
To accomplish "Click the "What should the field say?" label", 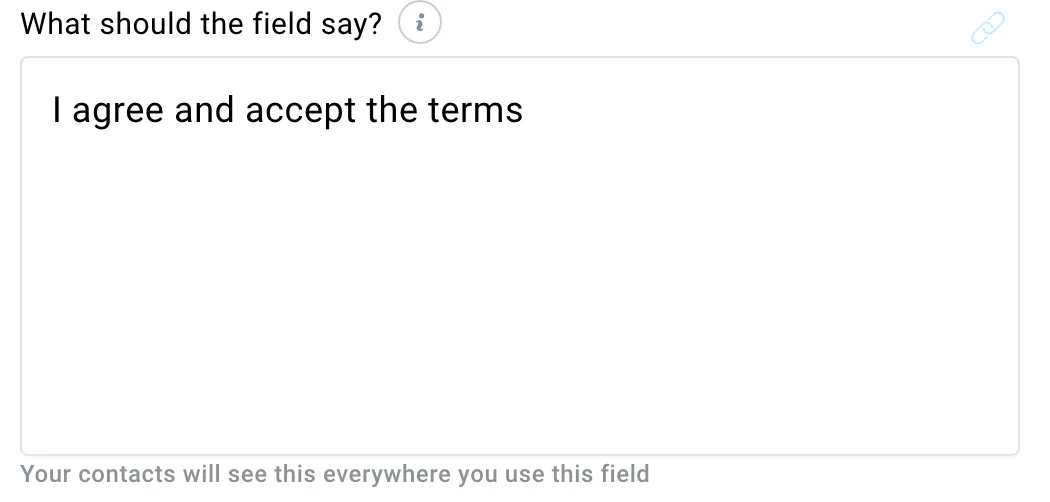I will tap(201, 24).
